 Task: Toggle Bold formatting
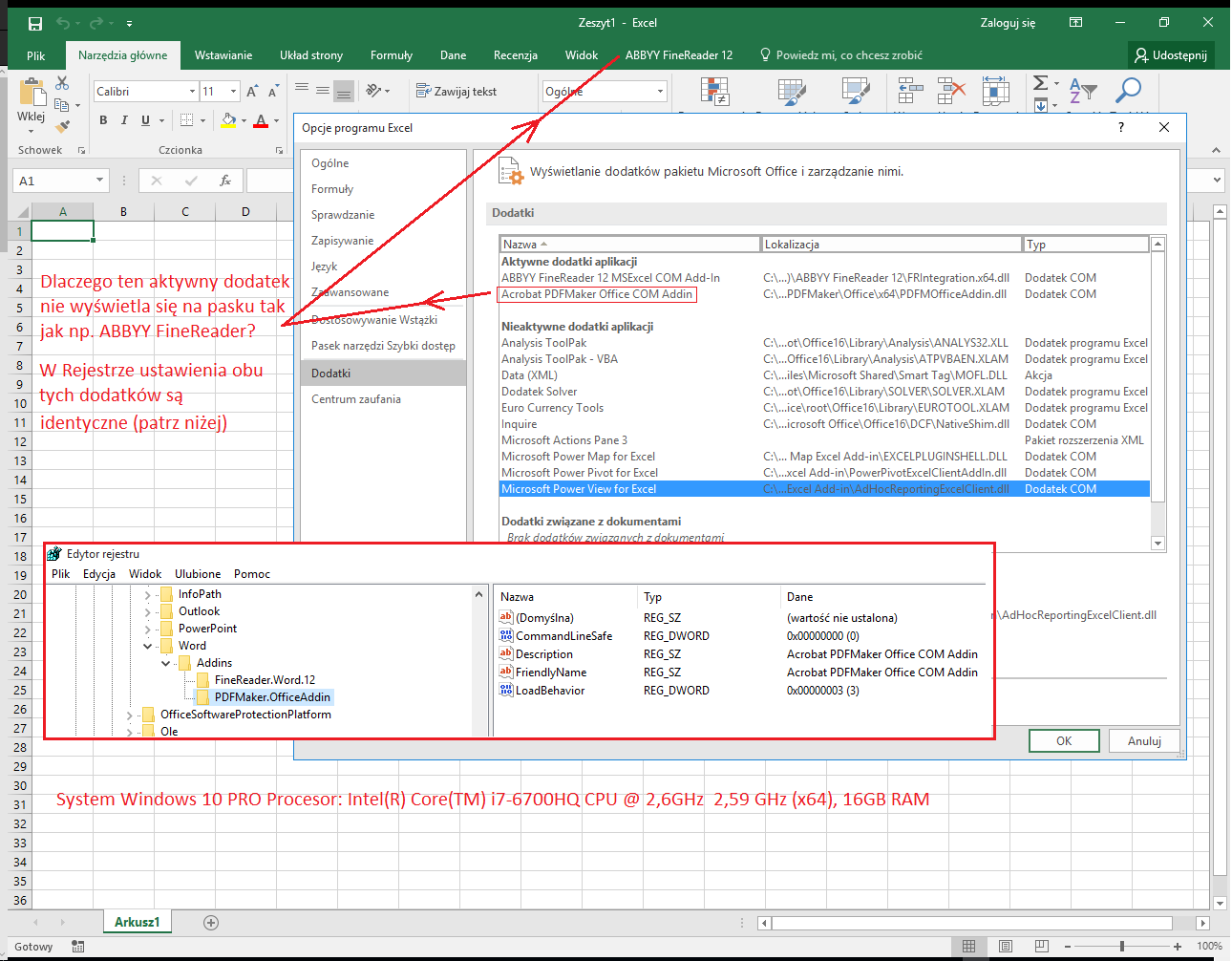(103, 120)
